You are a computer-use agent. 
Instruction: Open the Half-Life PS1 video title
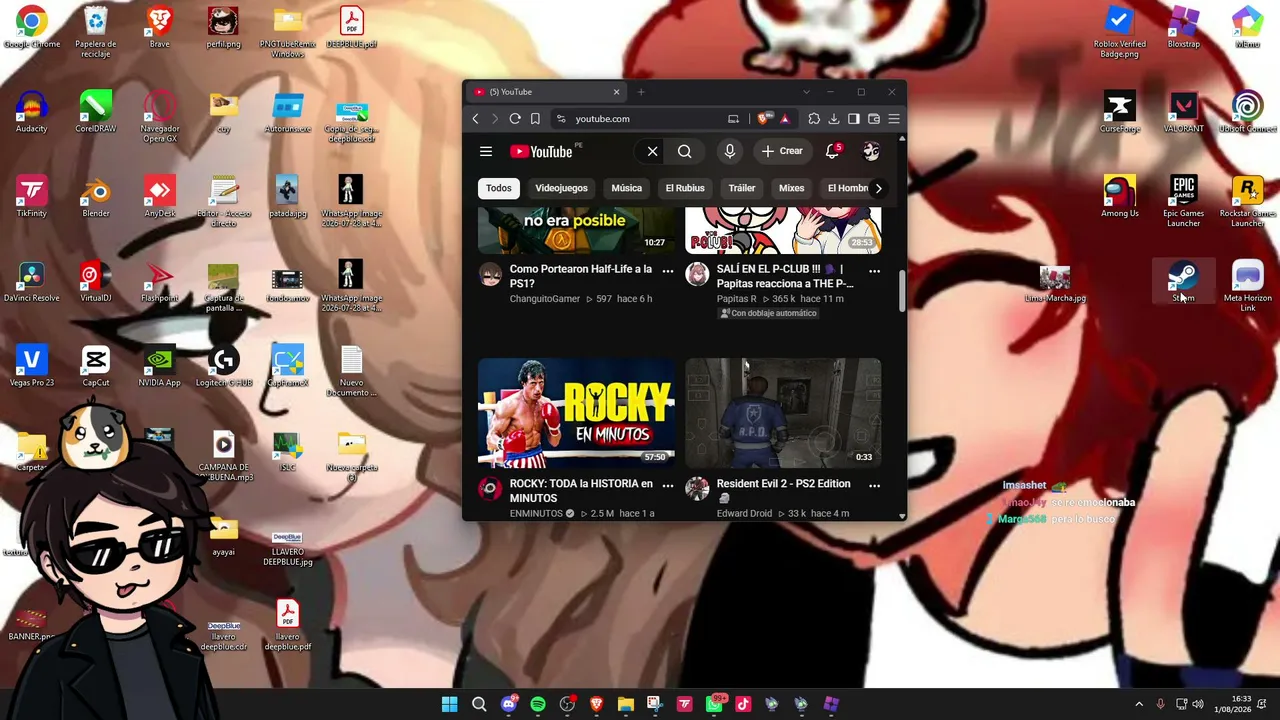point(580,276)
